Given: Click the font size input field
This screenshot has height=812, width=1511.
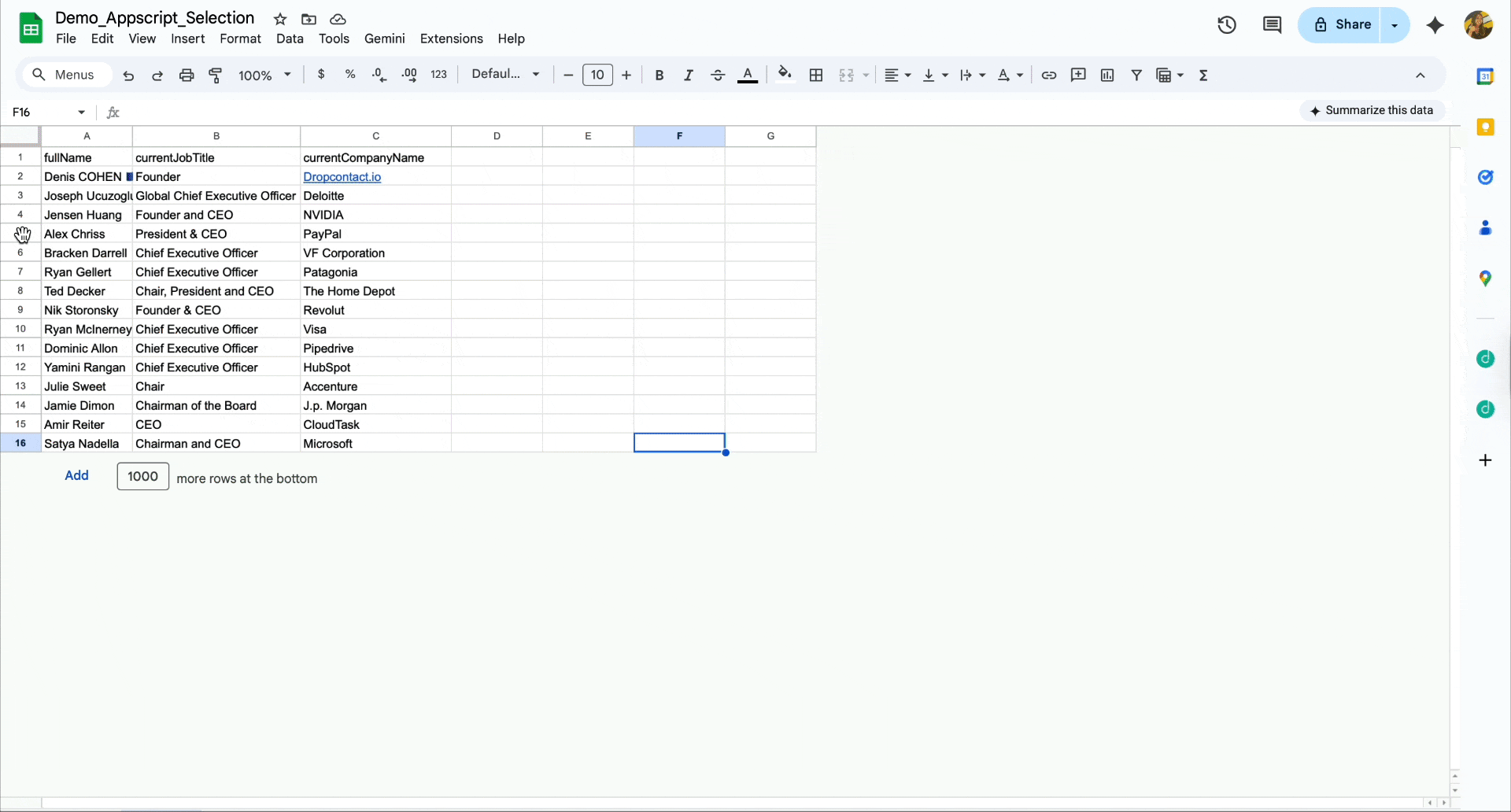Looking at the screenshot, I should 597,76.
